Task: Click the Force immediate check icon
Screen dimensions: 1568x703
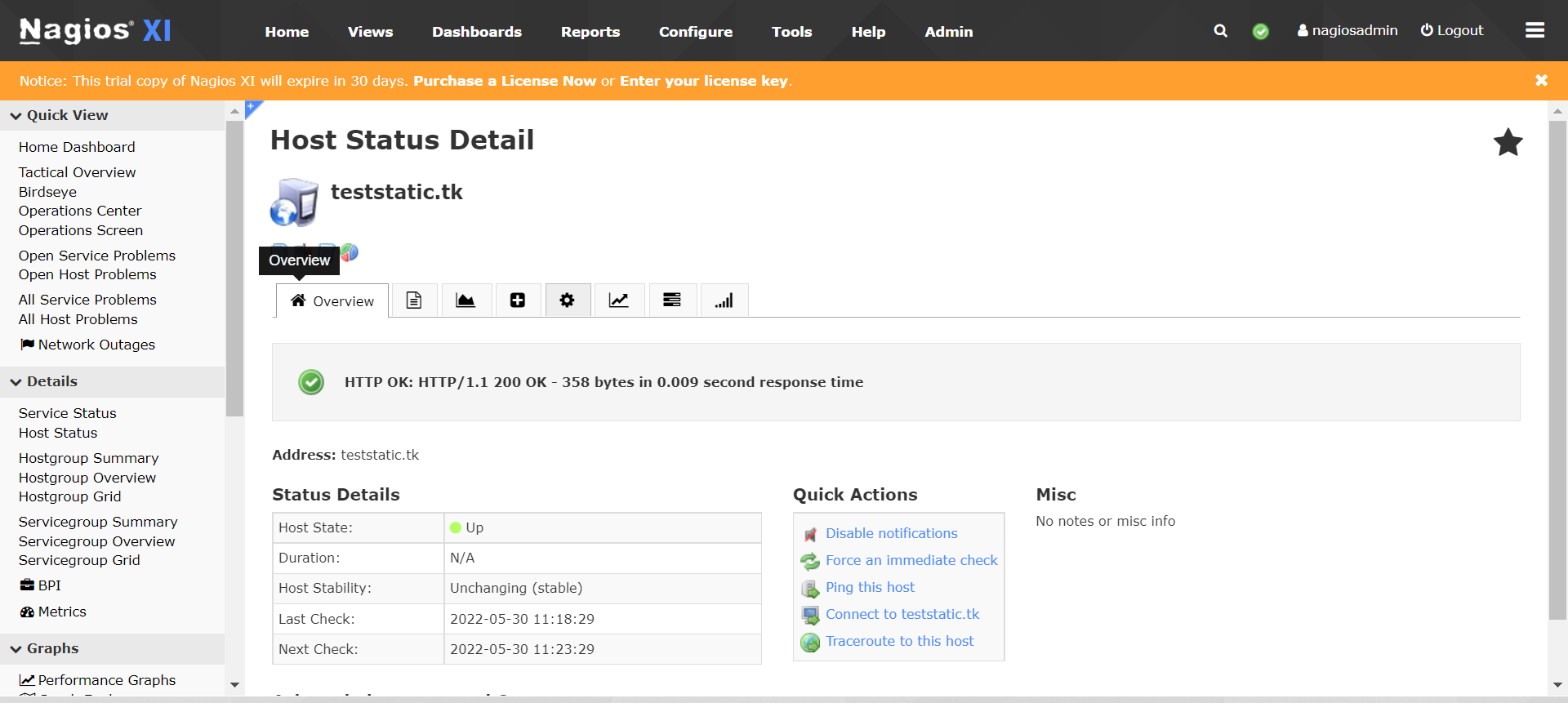Action: 810,561
